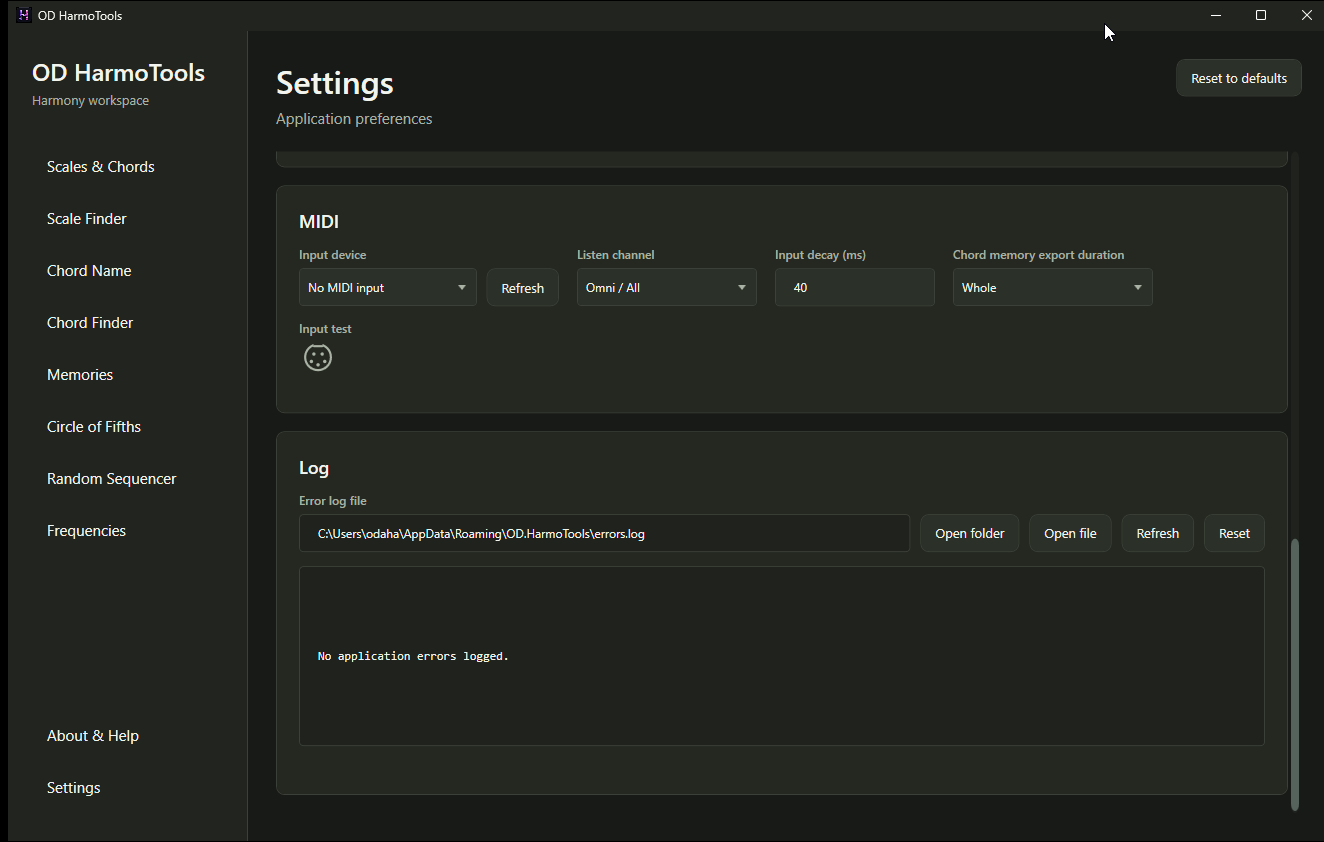
Task: Go to Scale Finder
Action: pos(87,219)
